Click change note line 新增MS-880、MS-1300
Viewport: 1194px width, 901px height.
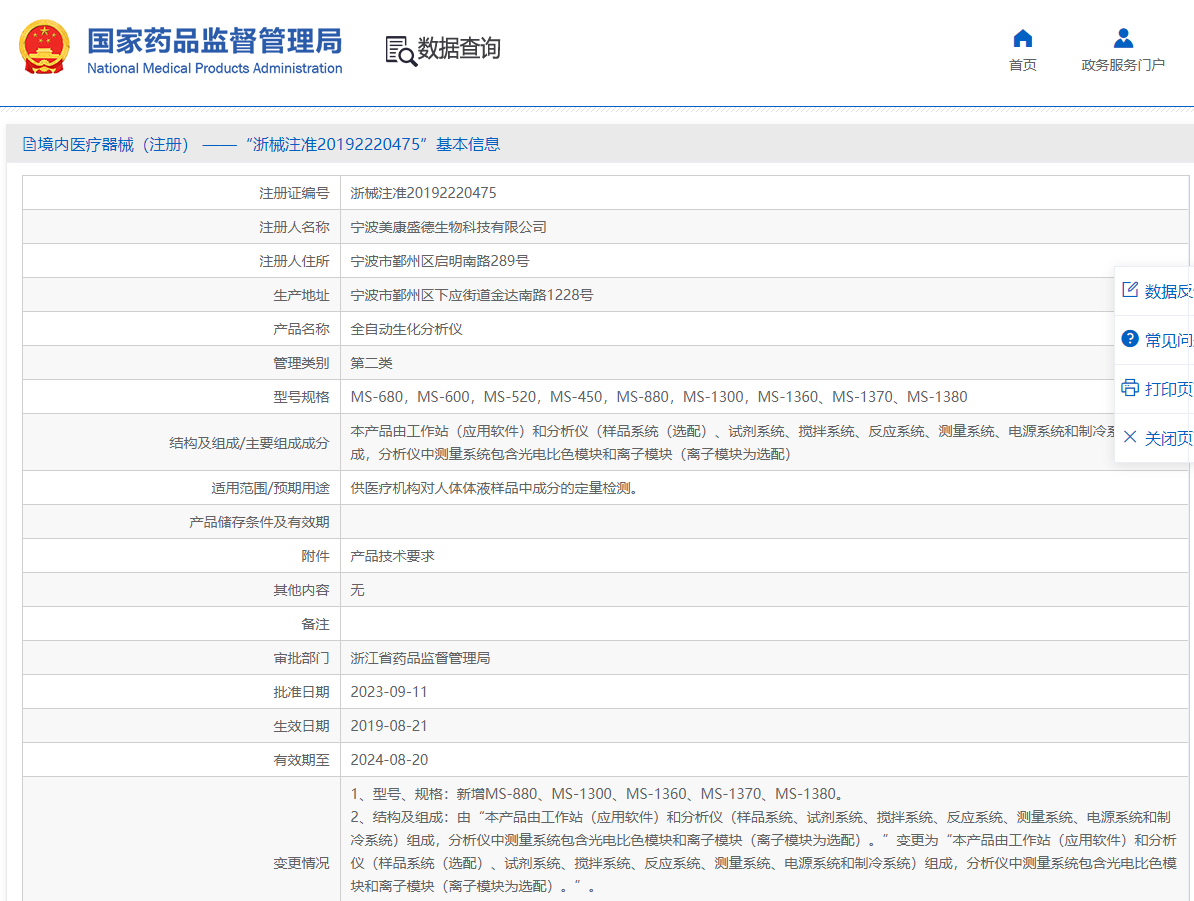[x=597, y=794]
